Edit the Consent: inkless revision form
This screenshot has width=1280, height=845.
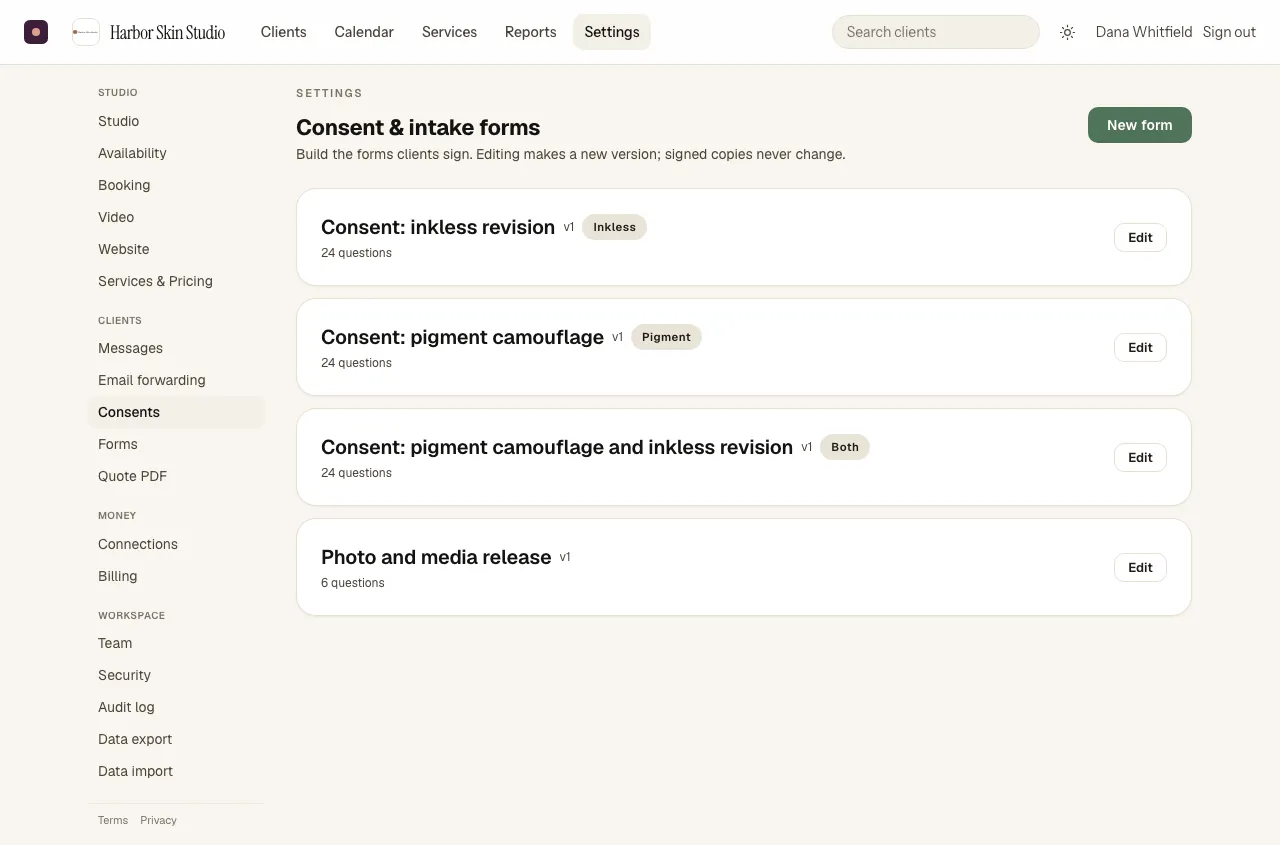tap(1140, 237)
